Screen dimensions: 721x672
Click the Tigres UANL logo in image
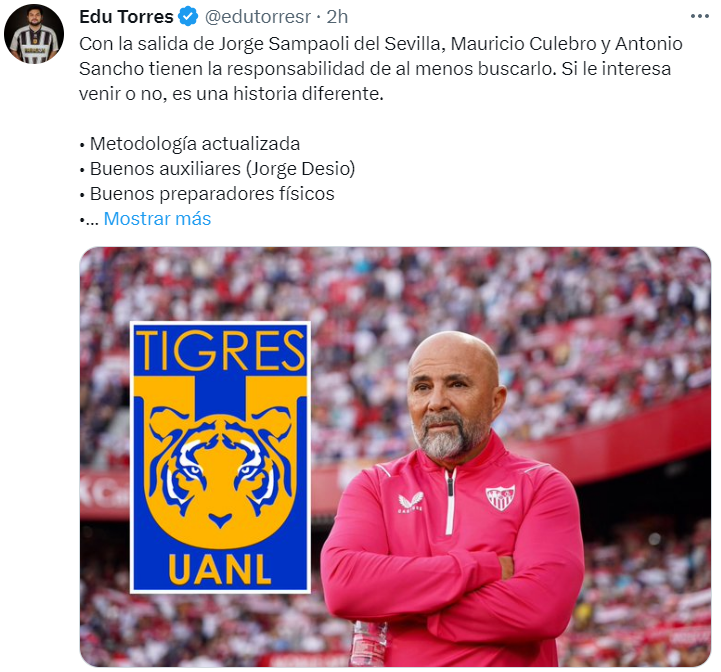[220, 458]
